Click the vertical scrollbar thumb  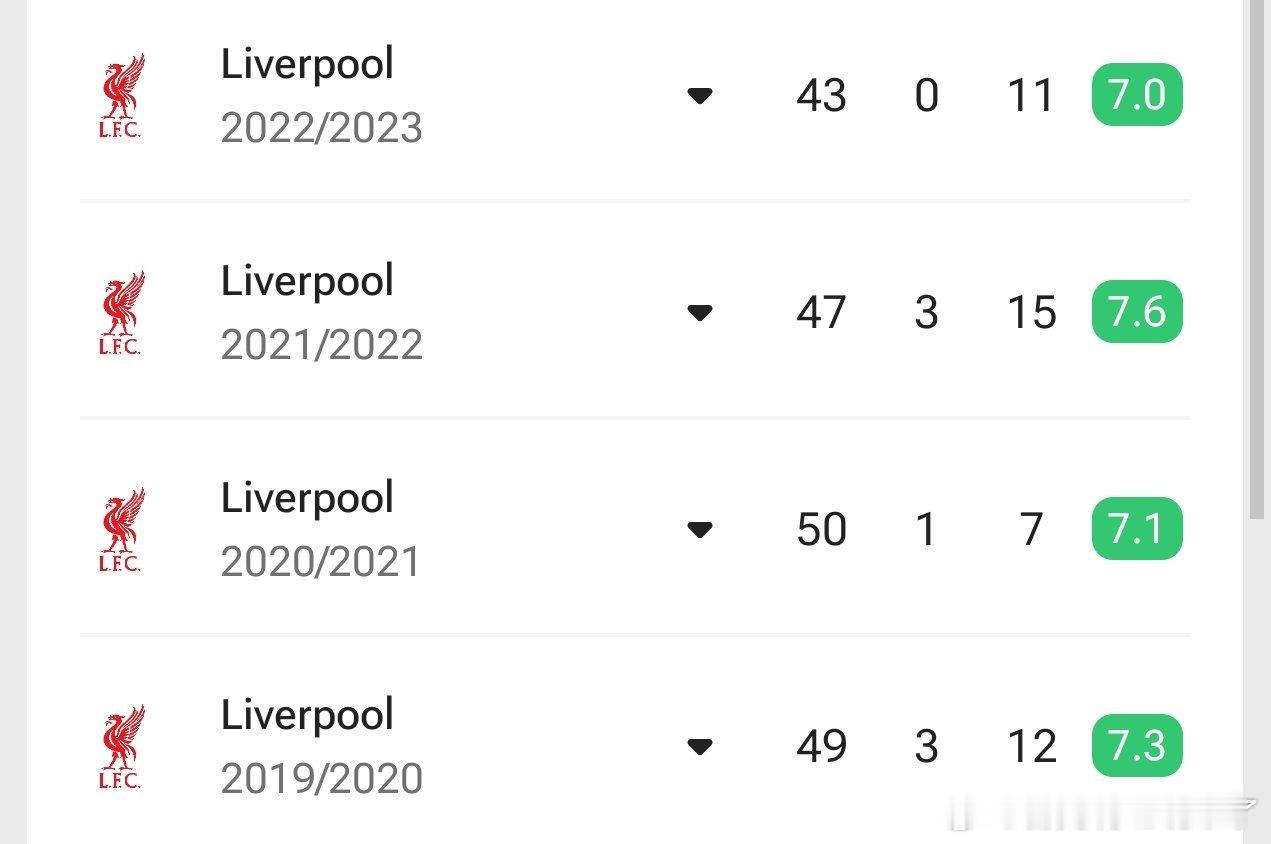tap(1257, 260)
